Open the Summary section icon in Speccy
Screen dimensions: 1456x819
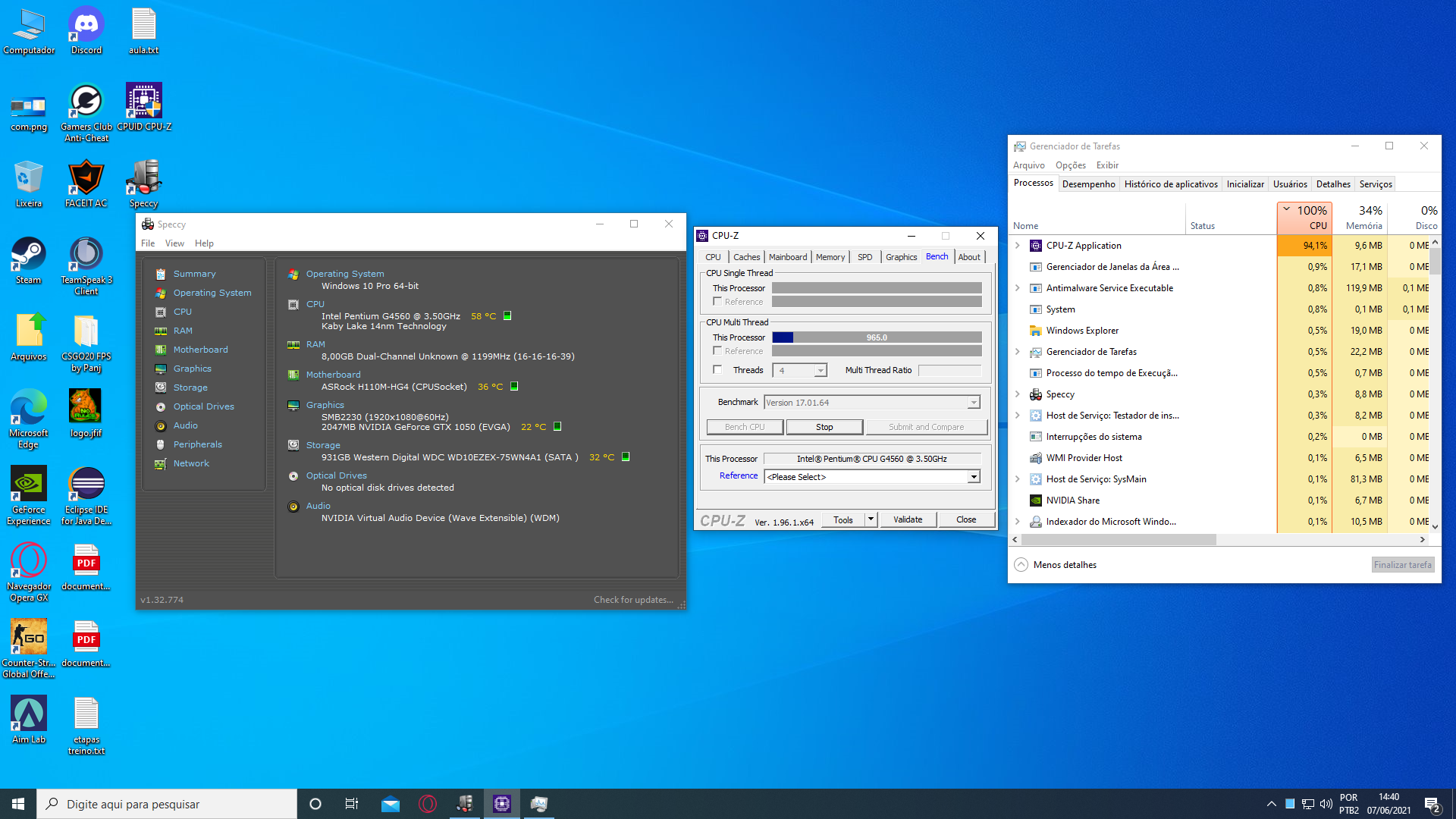tap(161, 274)
